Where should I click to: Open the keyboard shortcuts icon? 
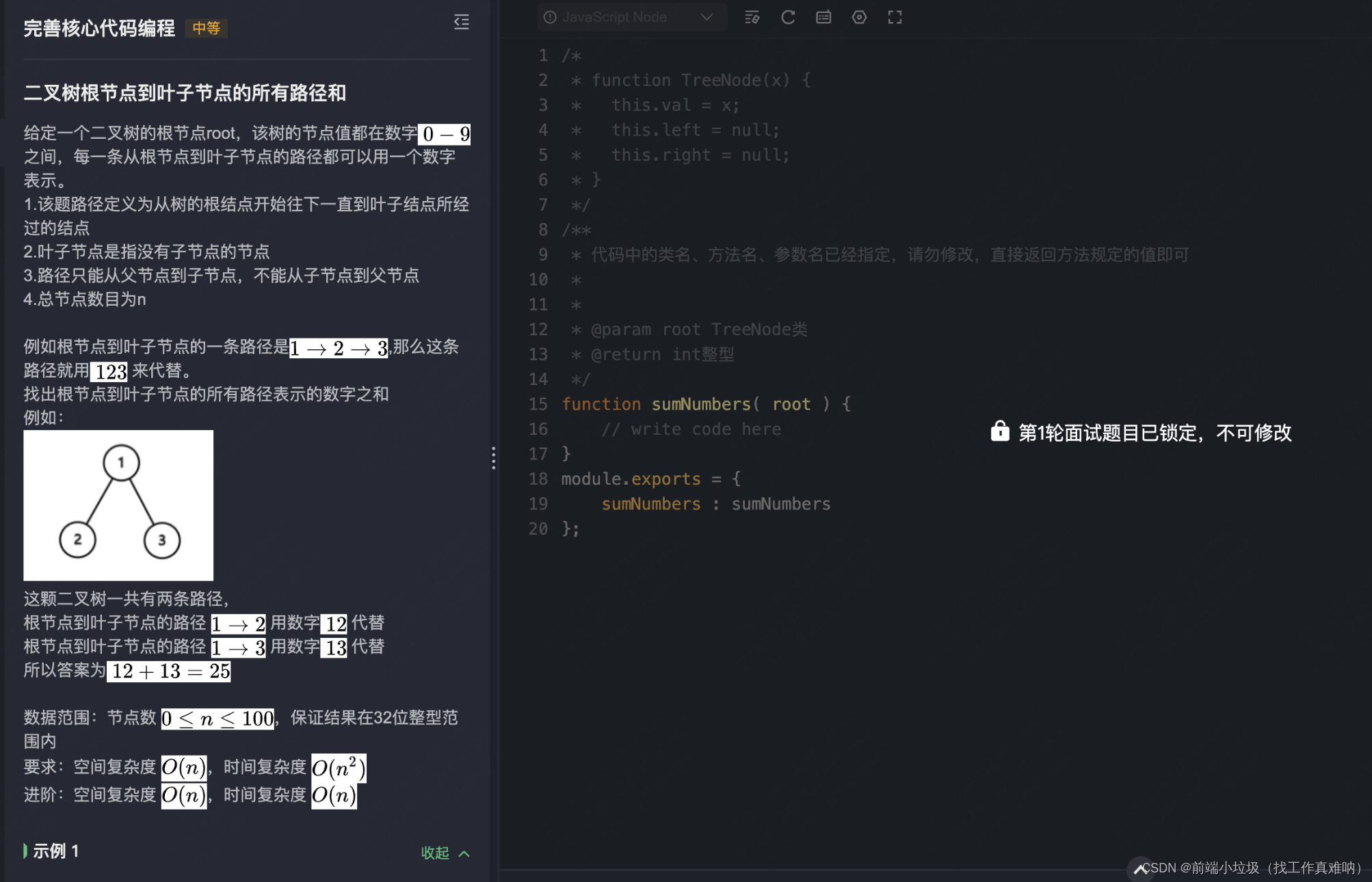pyautogui.click(x=823, y=18)
